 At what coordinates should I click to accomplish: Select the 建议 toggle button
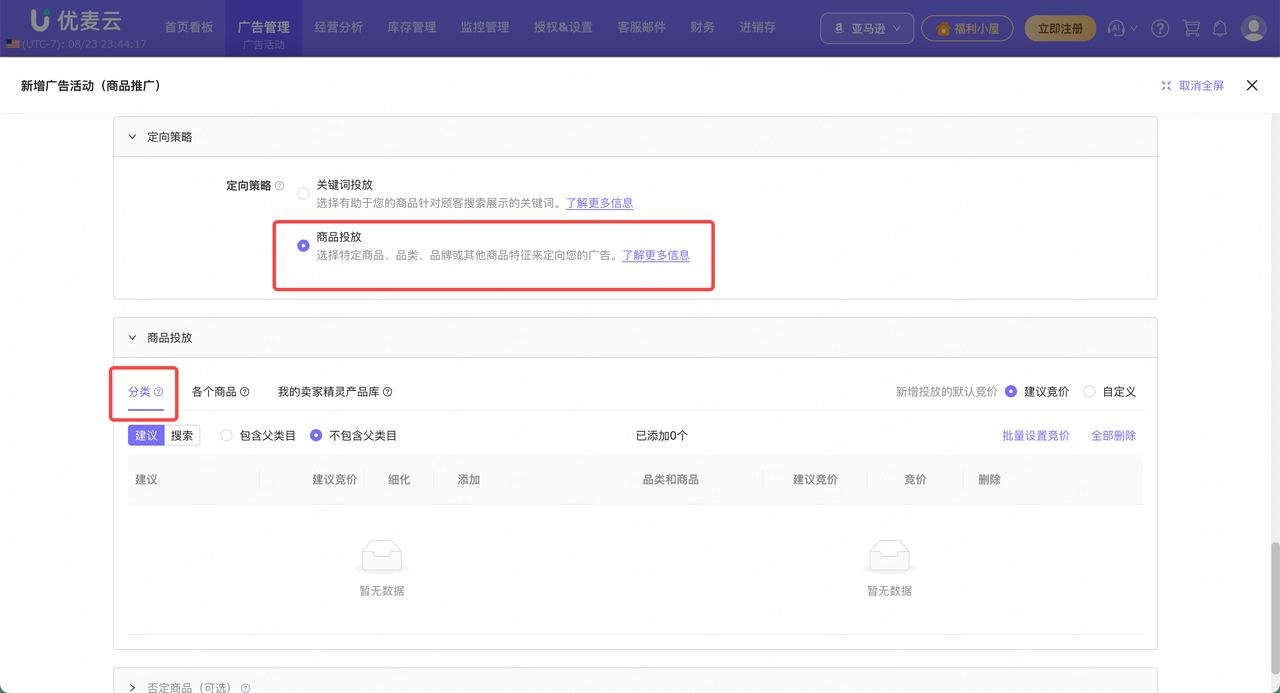tap(146, 436)
